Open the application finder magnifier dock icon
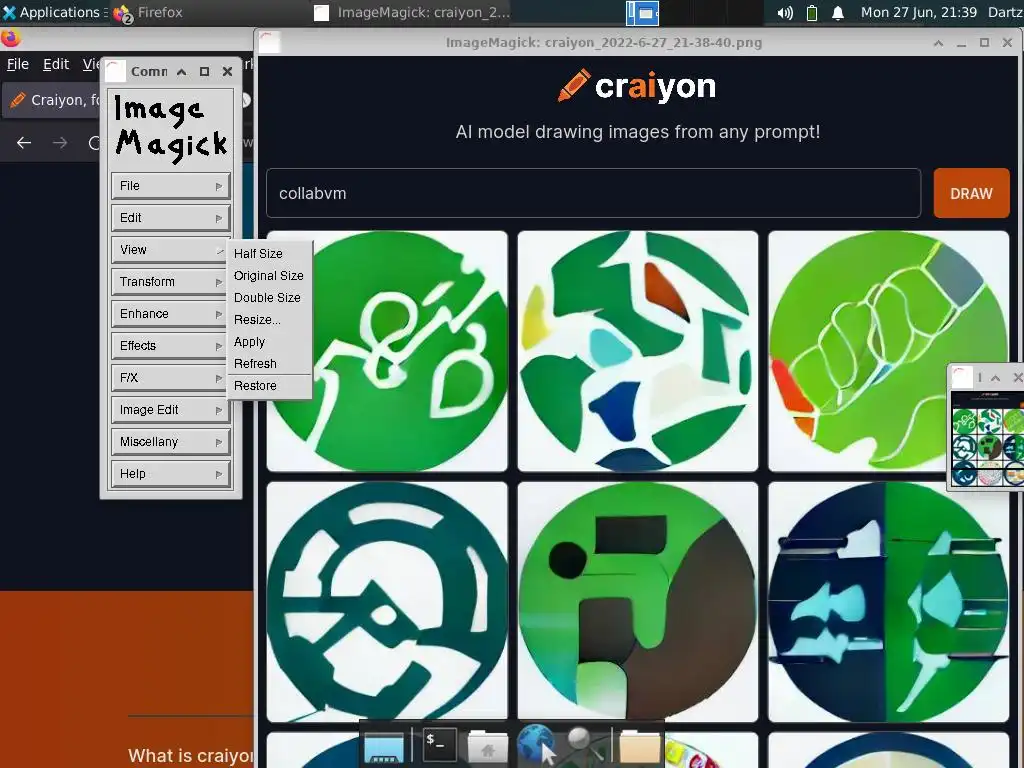Viewport: 1024px width, 768px height. click(583, 743)
